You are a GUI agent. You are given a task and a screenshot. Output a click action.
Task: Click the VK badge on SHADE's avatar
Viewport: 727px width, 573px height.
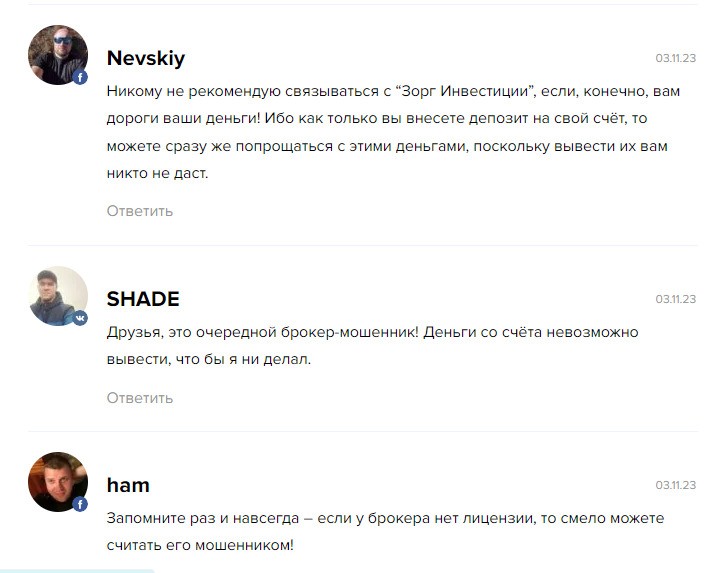click(x=80, y=318)
